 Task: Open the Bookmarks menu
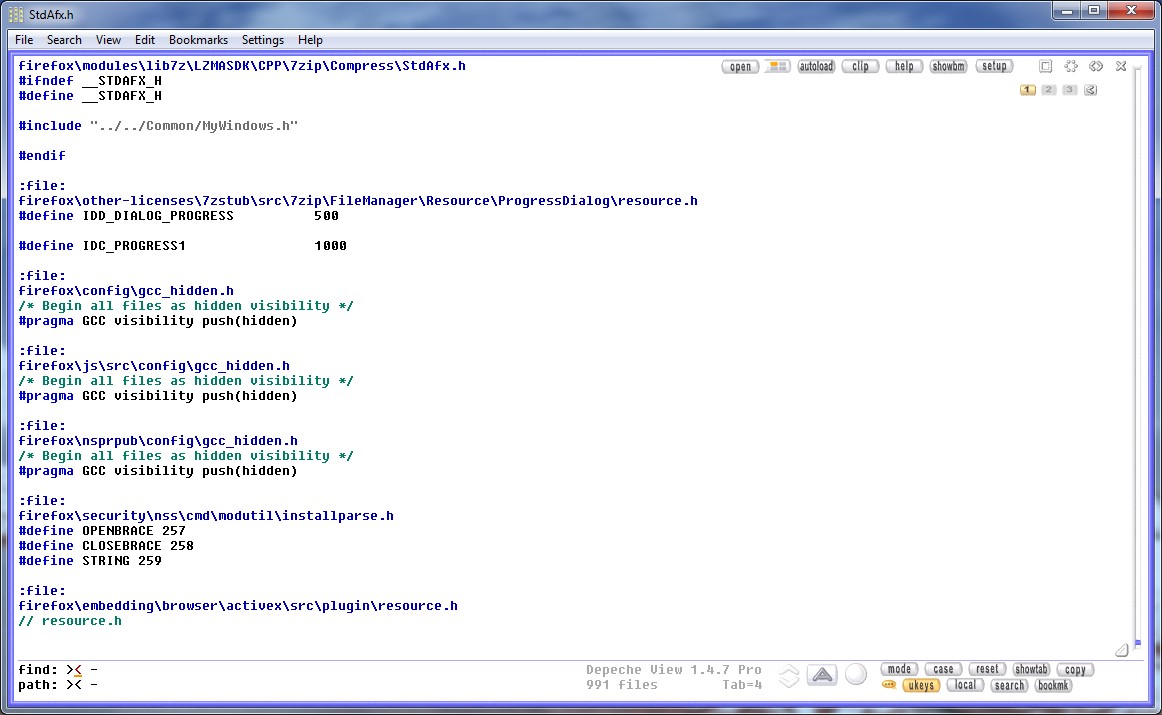coord(198,40)
